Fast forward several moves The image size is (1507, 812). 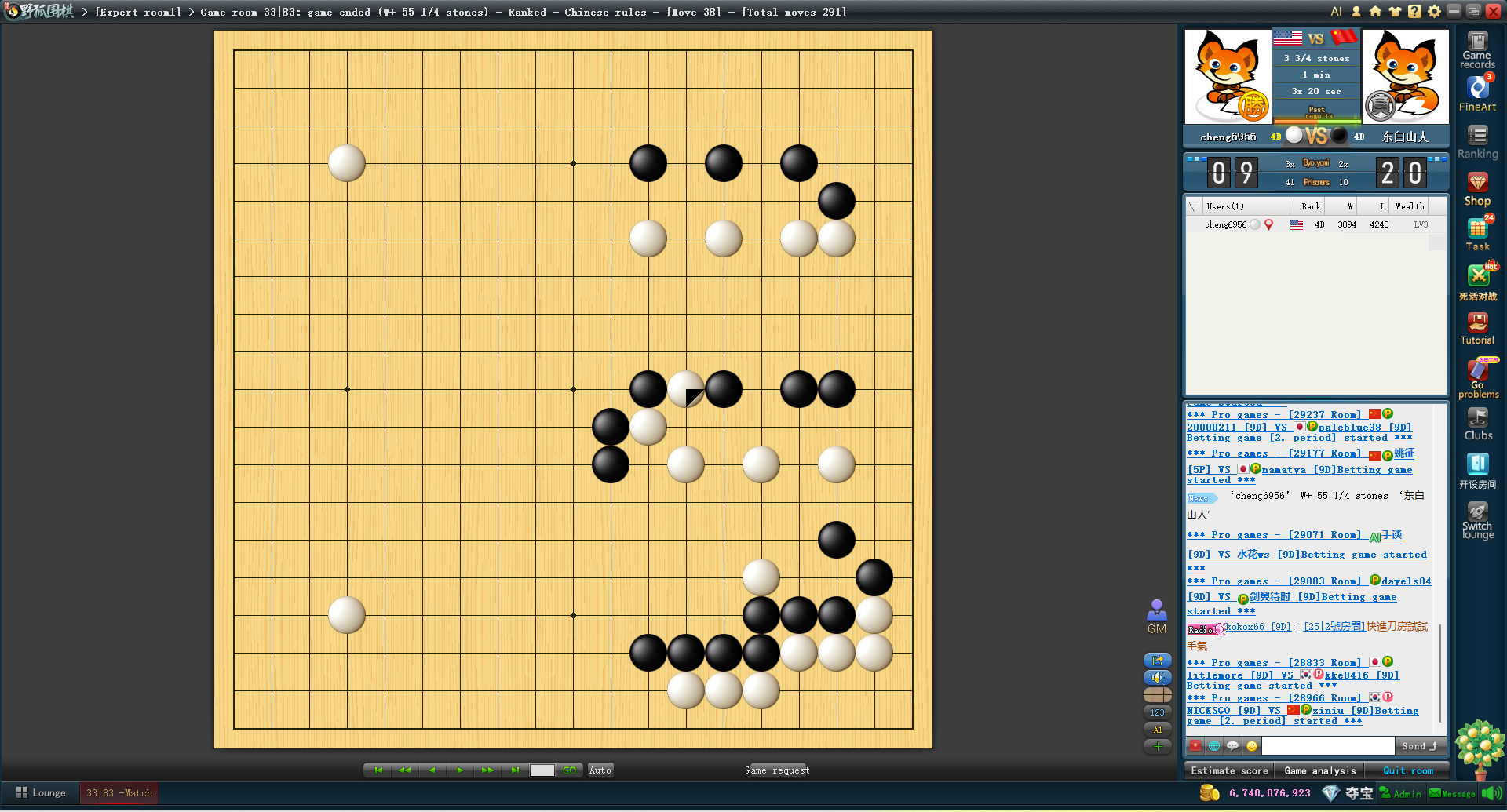coord(487,770)
